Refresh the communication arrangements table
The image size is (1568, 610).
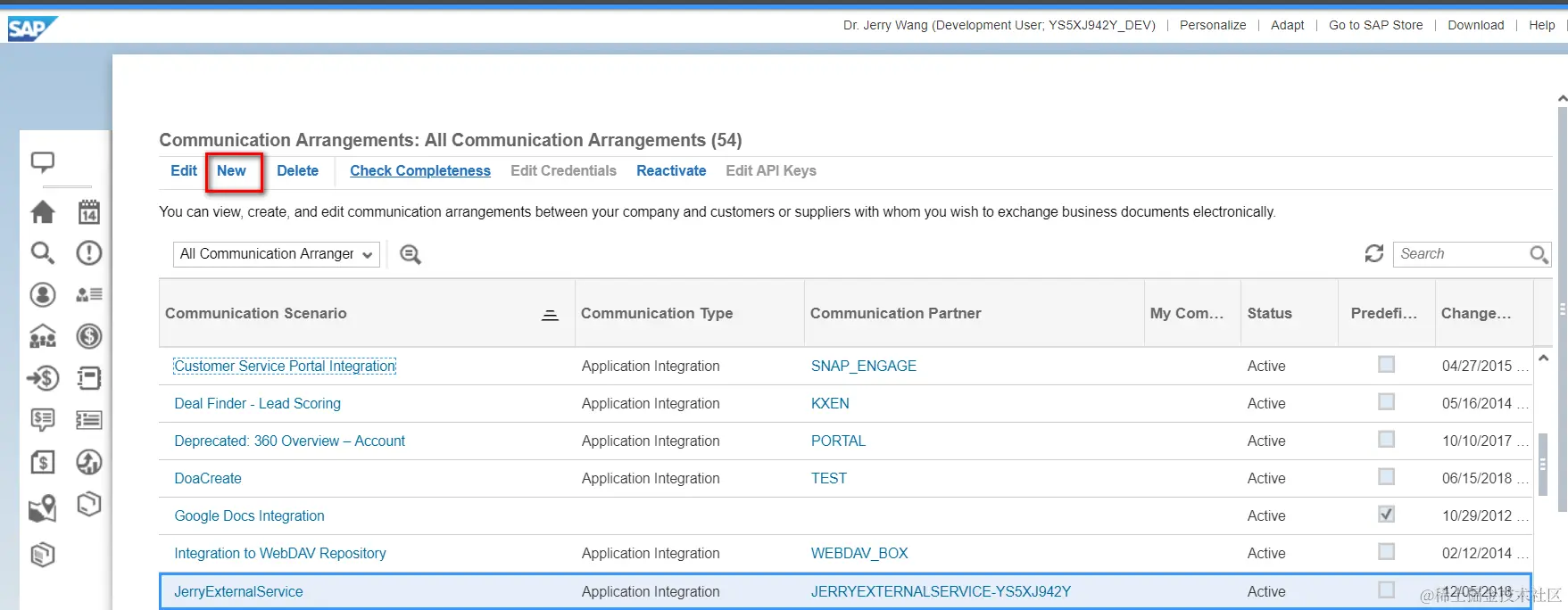pos(1373,254)
